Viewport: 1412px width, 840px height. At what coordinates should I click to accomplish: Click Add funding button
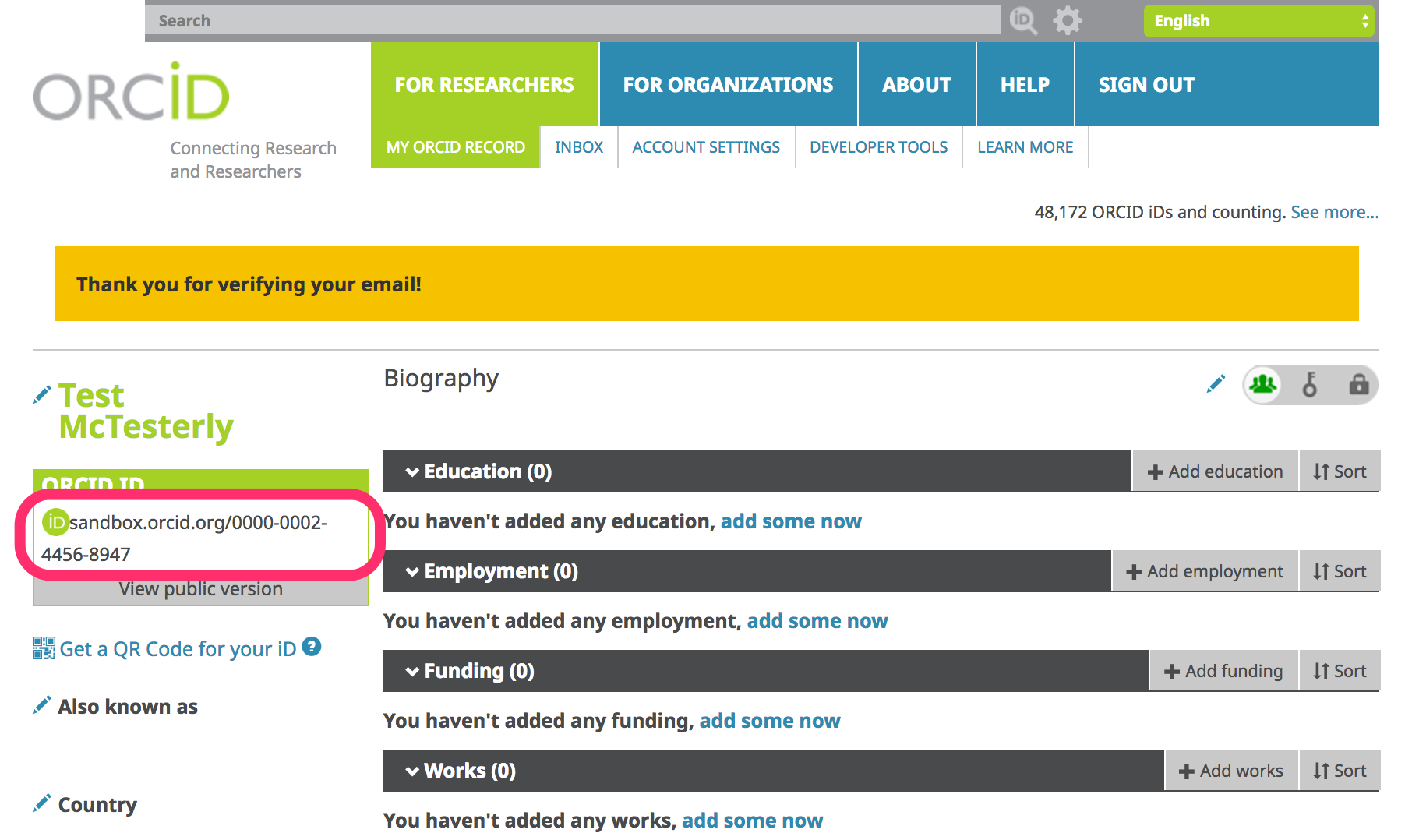pyautogui.click(x=1224, y=671)
